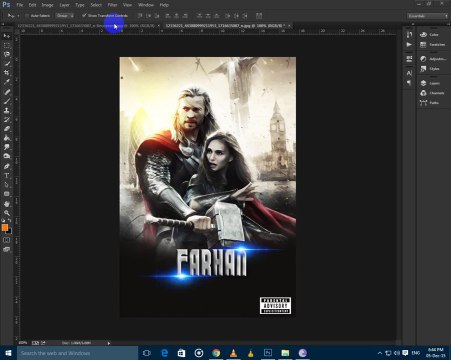Image resolution: width=451 pixels, height=360 pixels.
Task: Open the View menu
Action: pyautogui.click(x=127, y=5)
